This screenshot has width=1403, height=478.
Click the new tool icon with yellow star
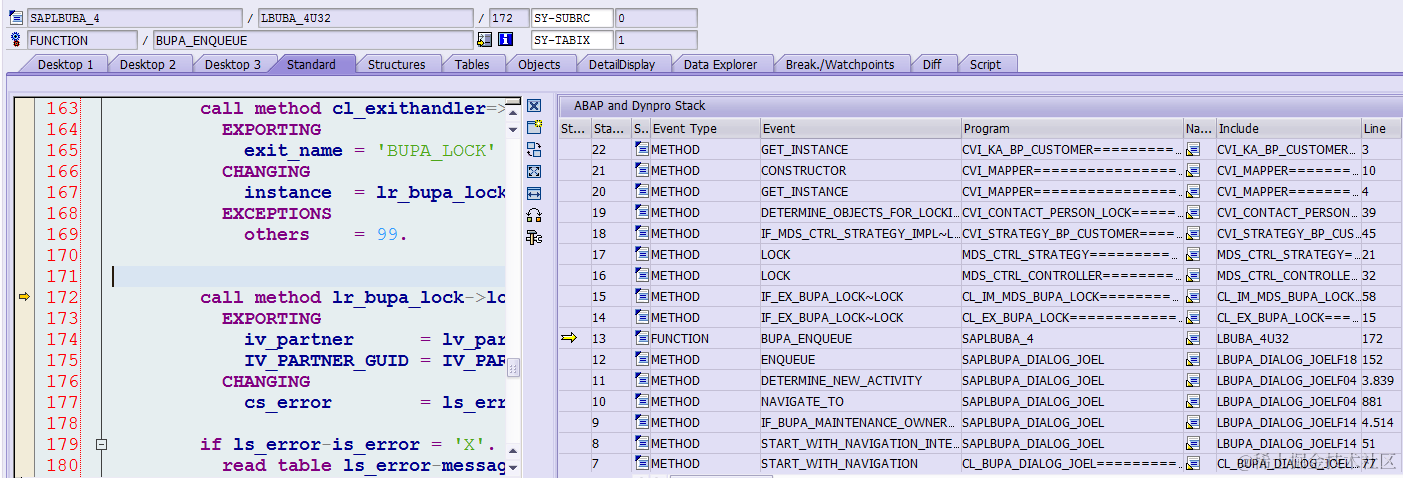(534, 127)
